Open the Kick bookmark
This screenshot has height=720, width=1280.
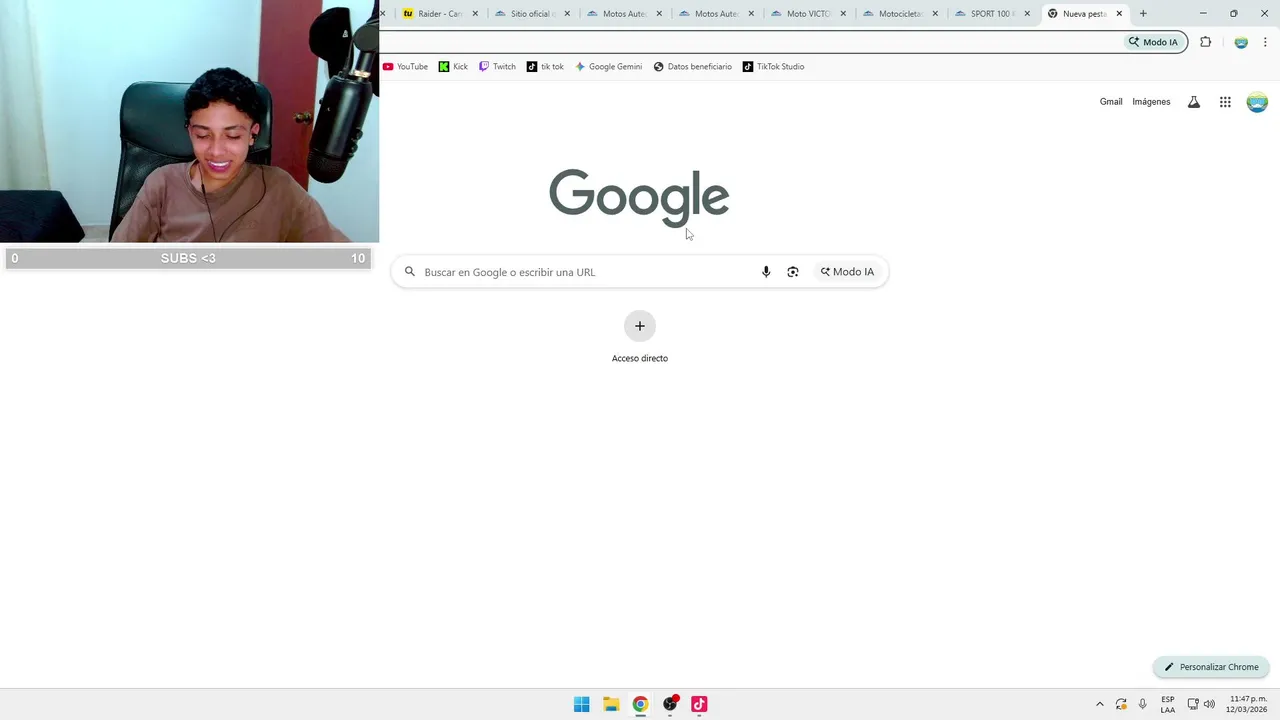[x=453, y=67]
